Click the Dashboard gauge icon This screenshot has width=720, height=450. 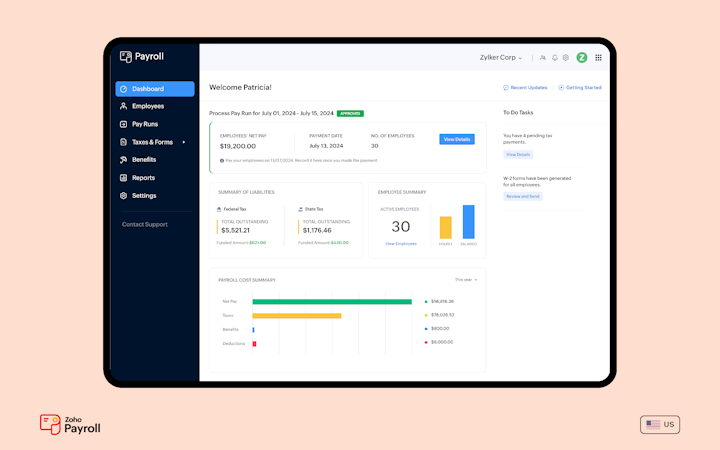(x=124, y=89)
